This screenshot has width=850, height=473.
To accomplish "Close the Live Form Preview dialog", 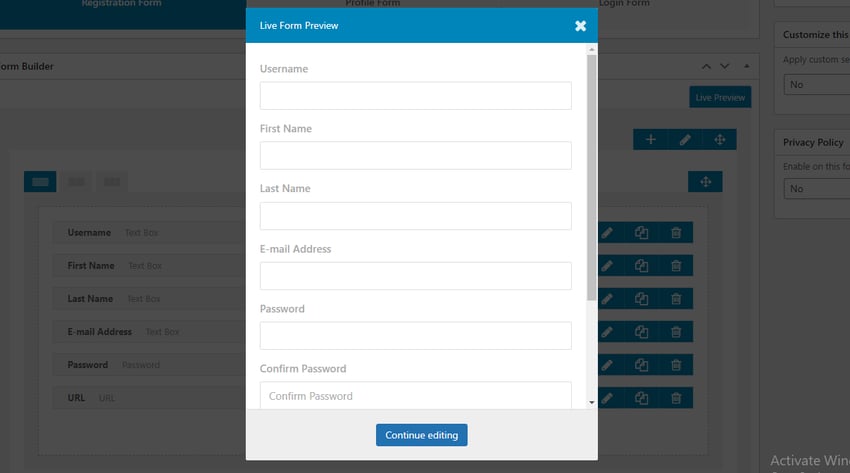I will click(x=580, y=26).
